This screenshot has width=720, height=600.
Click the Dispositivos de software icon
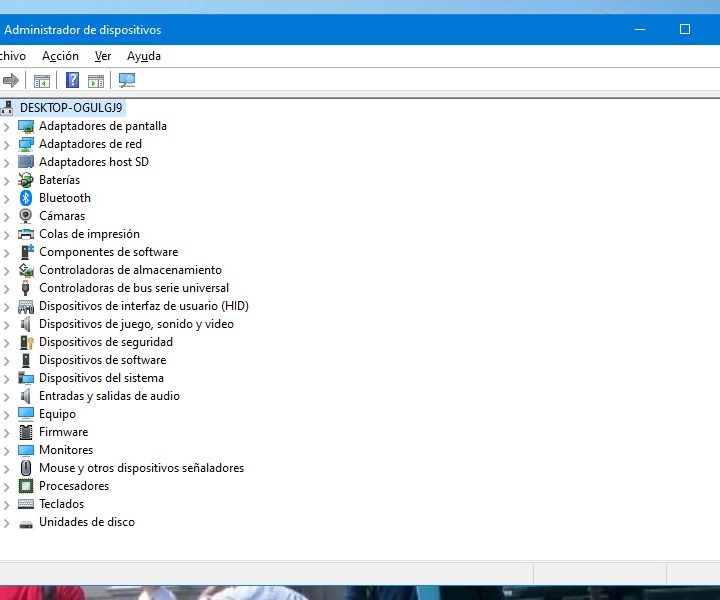(x=26, y=360)
